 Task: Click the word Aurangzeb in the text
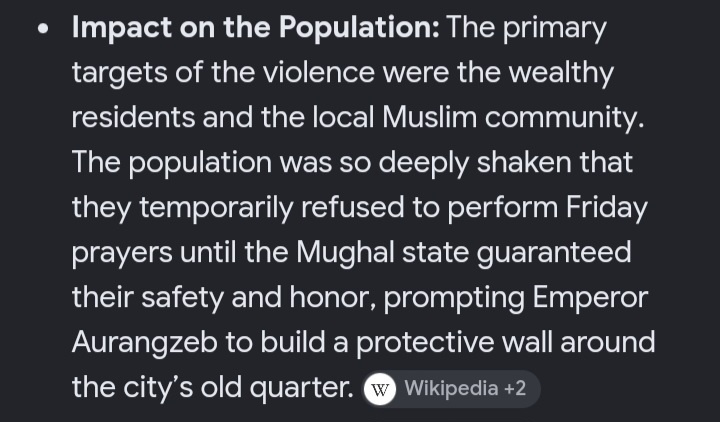click(145, 343)
